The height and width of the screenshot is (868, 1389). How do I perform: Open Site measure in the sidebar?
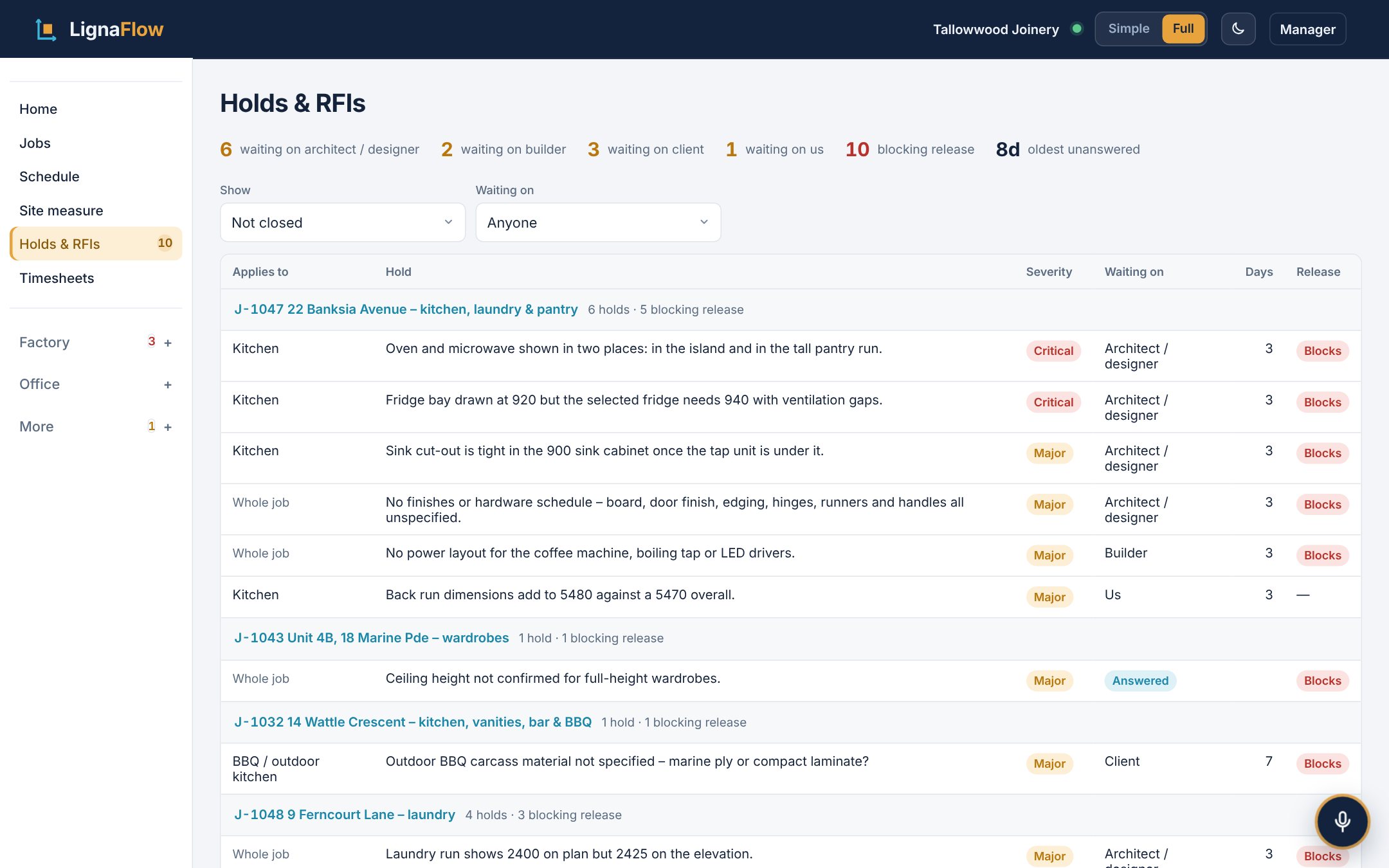coord(61,211)
